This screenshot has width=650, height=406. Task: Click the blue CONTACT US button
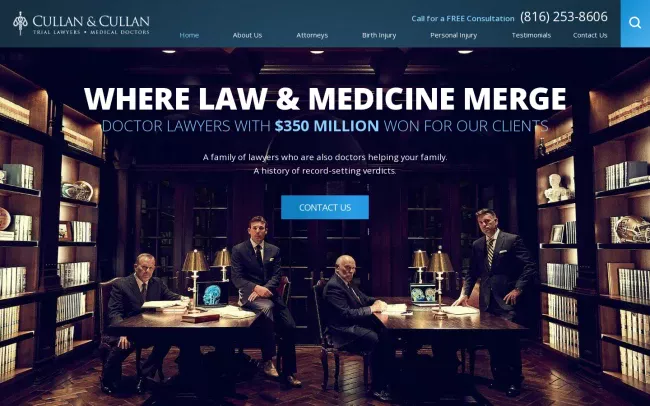tap(325, 207)
